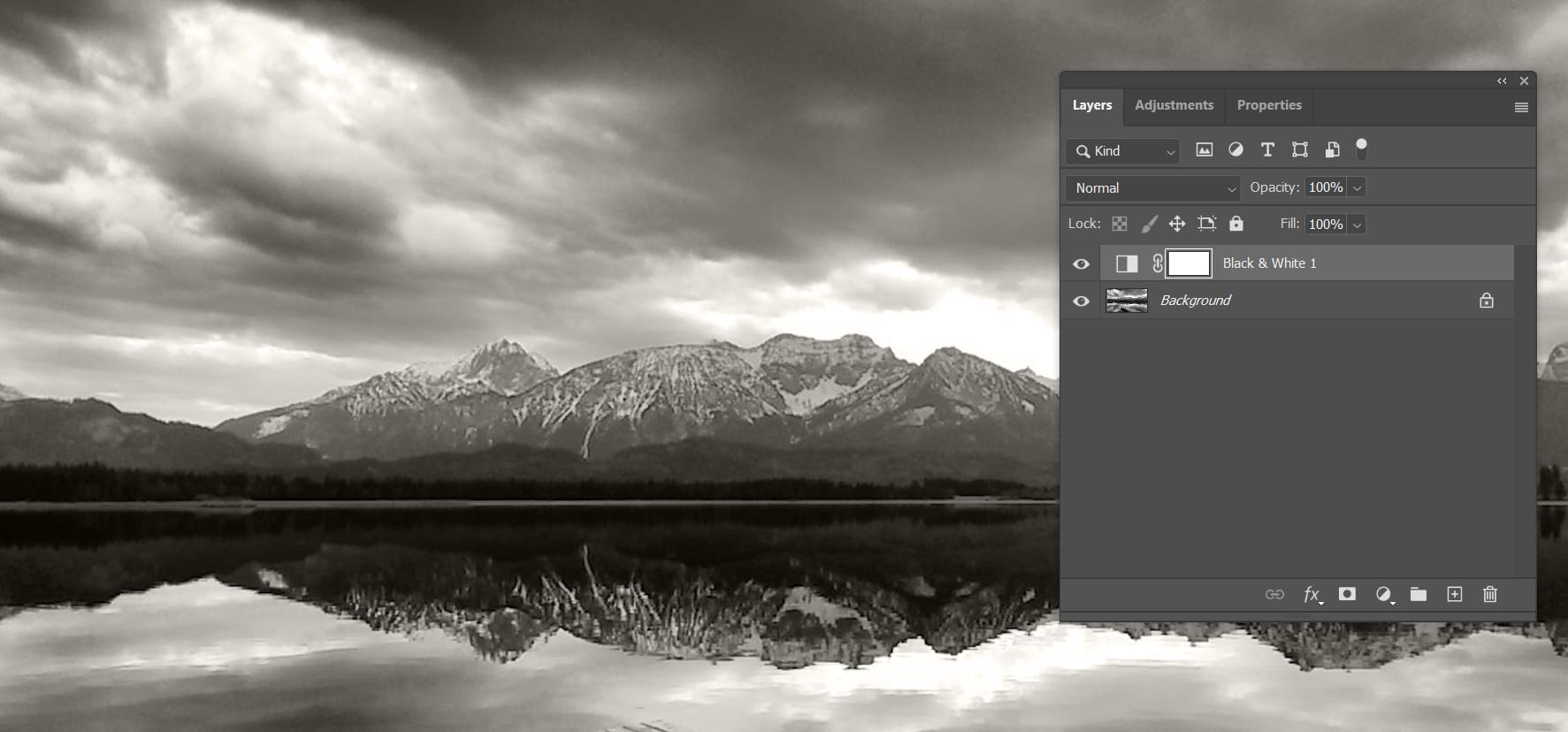The image size is (1568, 732).
Task: Create a new group folder
Action: pos(1419,594)
